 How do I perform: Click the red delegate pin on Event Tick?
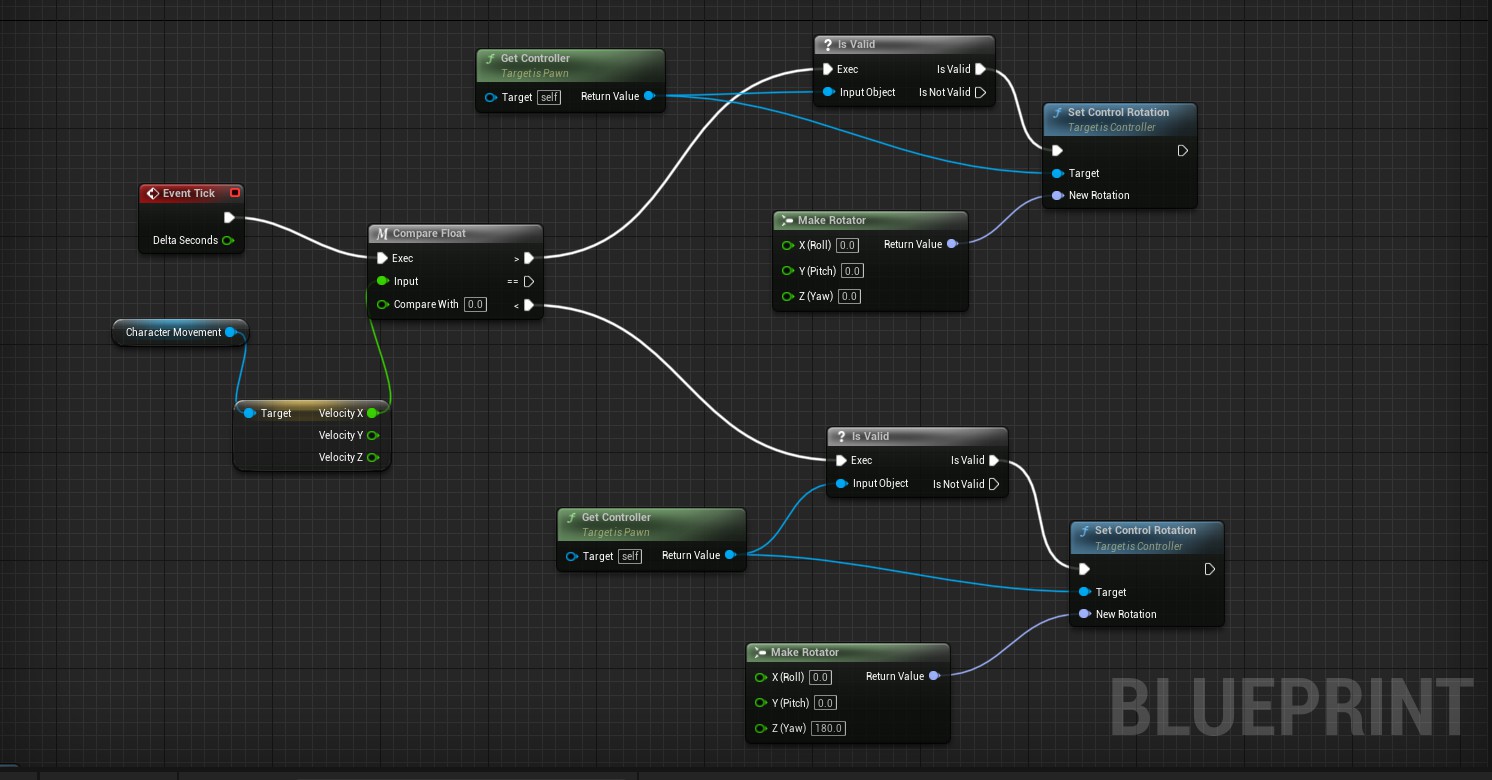[x=234, y=193]
